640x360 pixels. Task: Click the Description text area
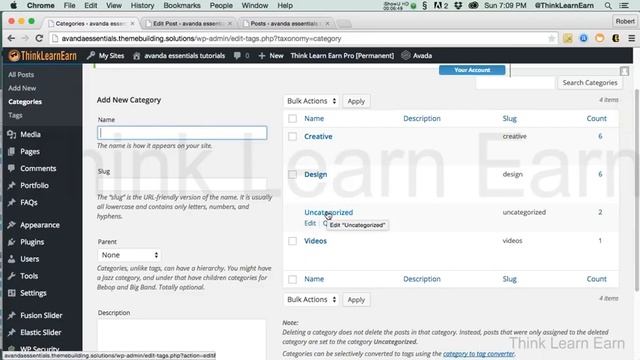pos(182,340)
